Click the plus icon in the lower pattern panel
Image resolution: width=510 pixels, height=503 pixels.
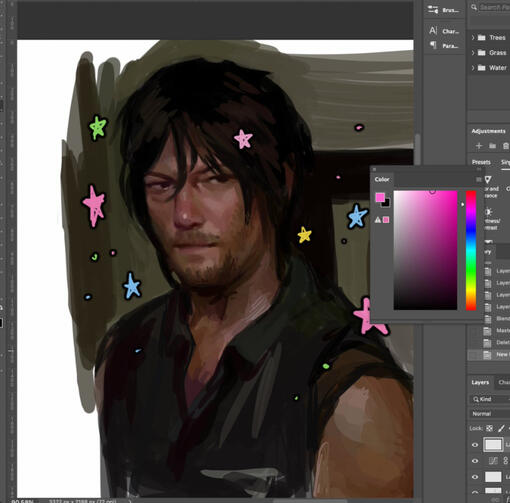(x=479, y=146)
